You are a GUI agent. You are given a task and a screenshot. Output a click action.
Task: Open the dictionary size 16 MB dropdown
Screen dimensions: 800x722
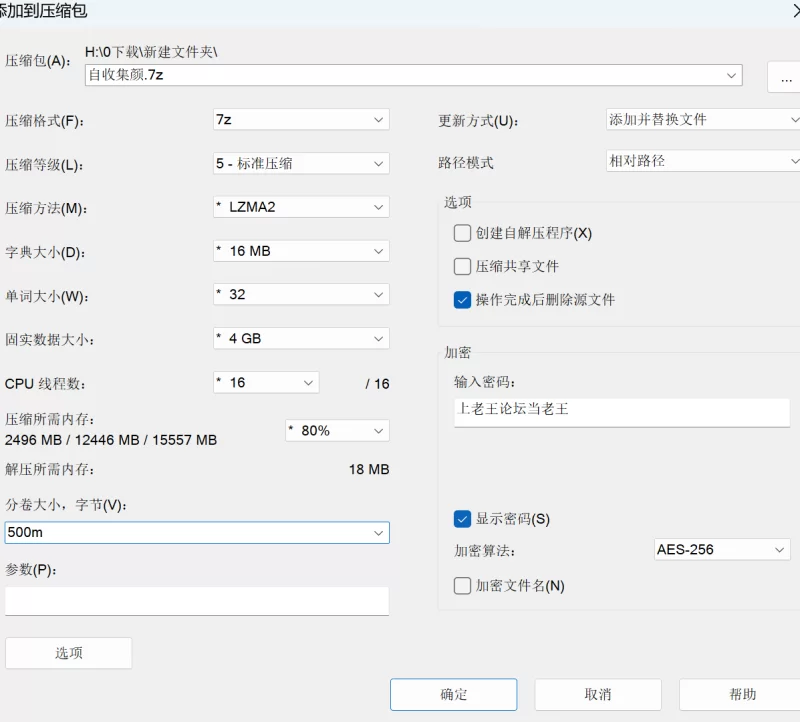pos(301,251)
